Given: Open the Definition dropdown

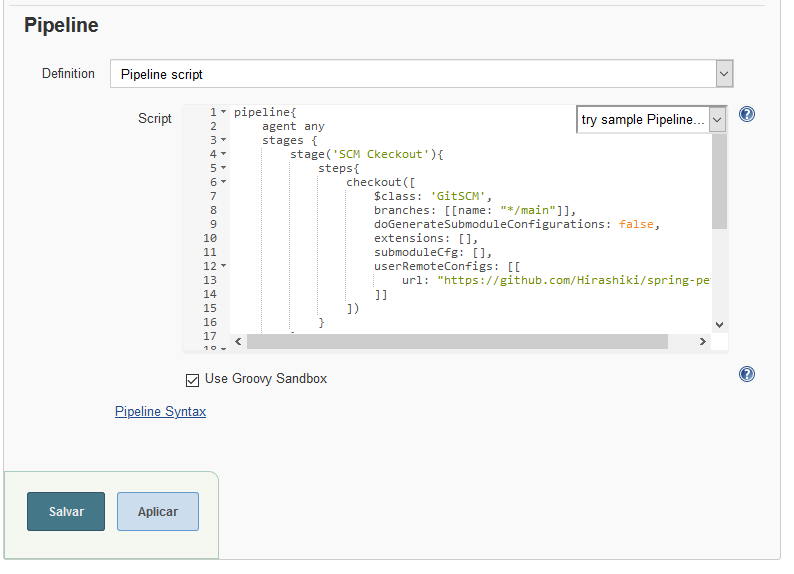Looking at the screenshot, I should (724, 74).
